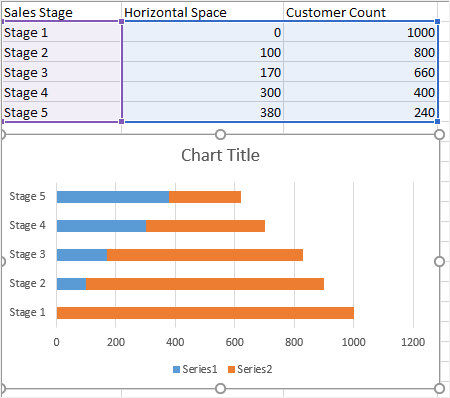Select the Customer Count cell with 800
Image resolution: width=450 pixels, height=398 pixels.
pyautogui.click(x=360, y=52)
